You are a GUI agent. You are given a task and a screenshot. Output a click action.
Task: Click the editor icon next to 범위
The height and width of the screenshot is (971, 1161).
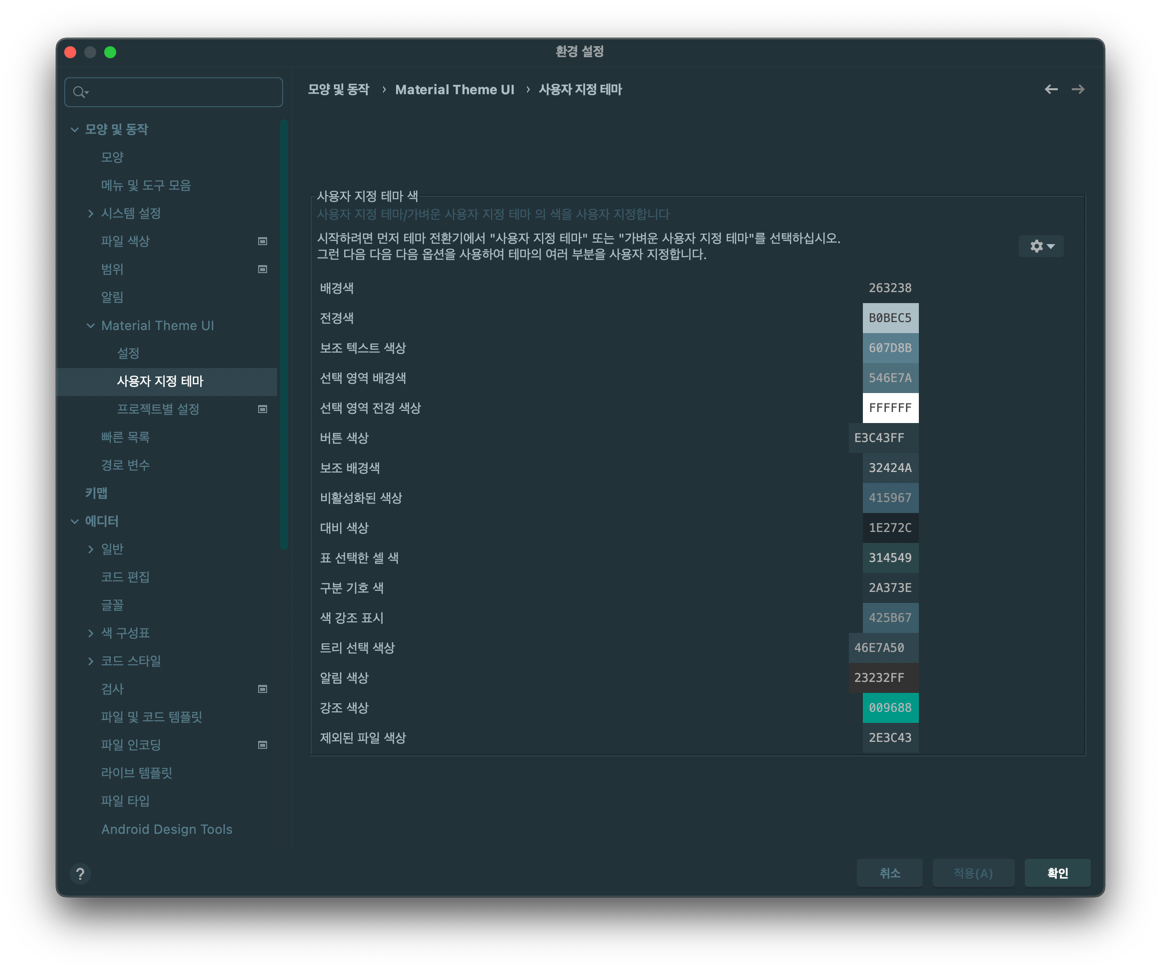tap(262, 268)
